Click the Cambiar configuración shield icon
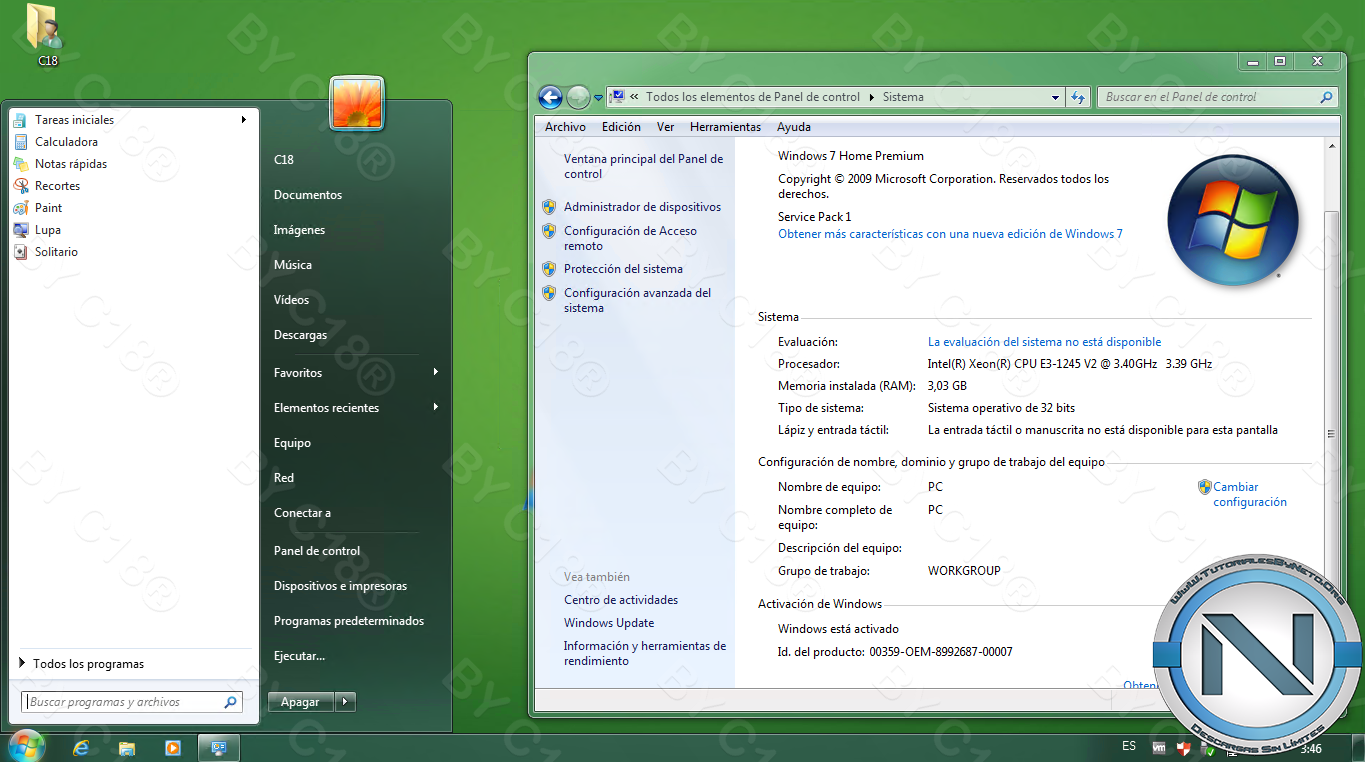1365x762 pixels. tap(1204, 487)
